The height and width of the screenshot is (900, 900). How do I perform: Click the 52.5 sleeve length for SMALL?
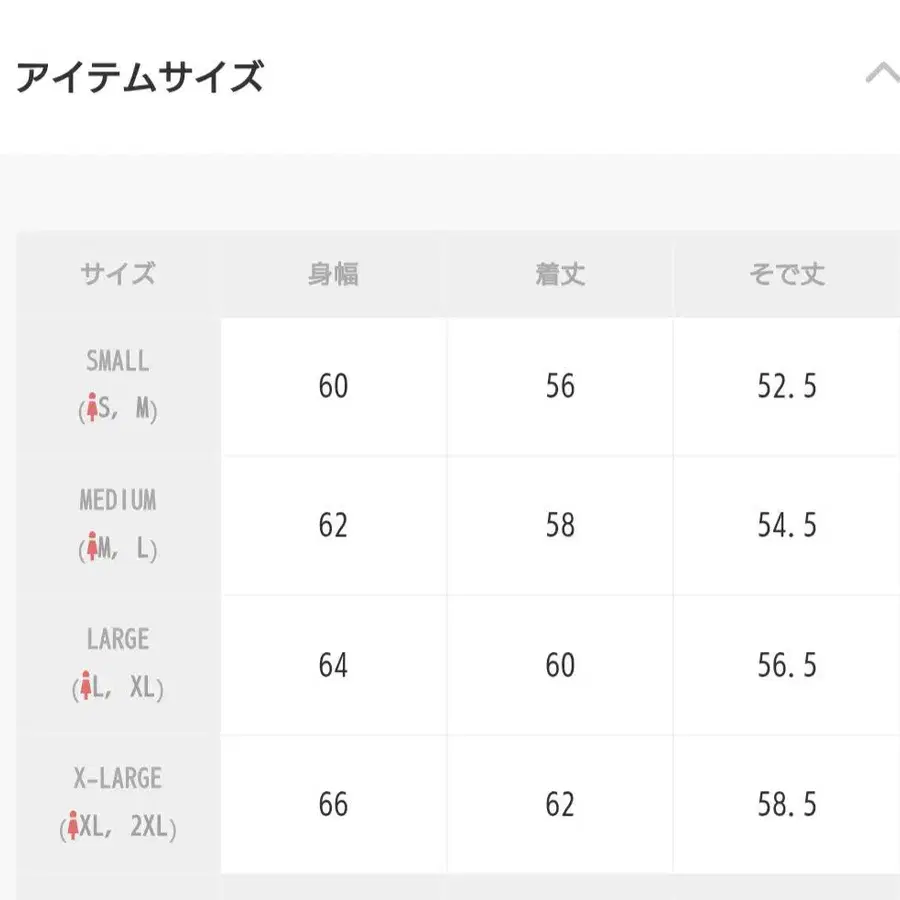click(x=787, y=385)
